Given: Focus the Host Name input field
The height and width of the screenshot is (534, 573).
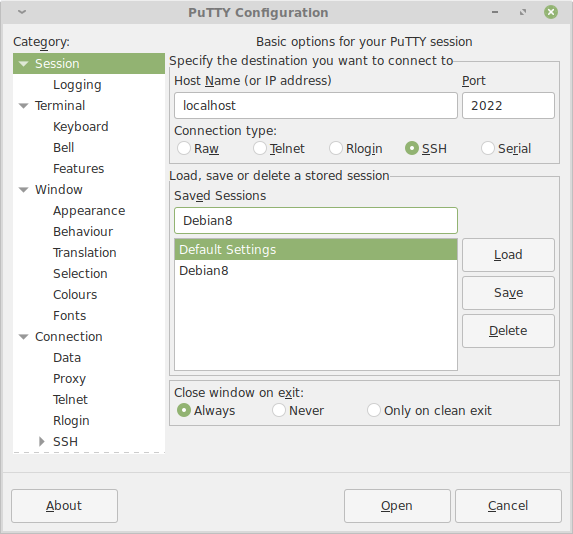Looking at the screenshot, I should coord(316,106).
